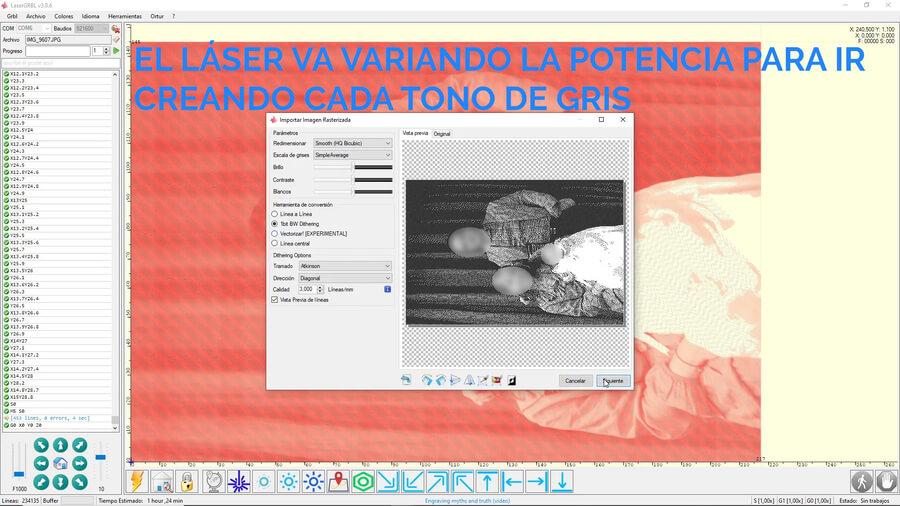Image resolution: width=900 pixels, height=506 pixels.
Task: Open the Herramientas menu
Action: click(x=125, y=16)
